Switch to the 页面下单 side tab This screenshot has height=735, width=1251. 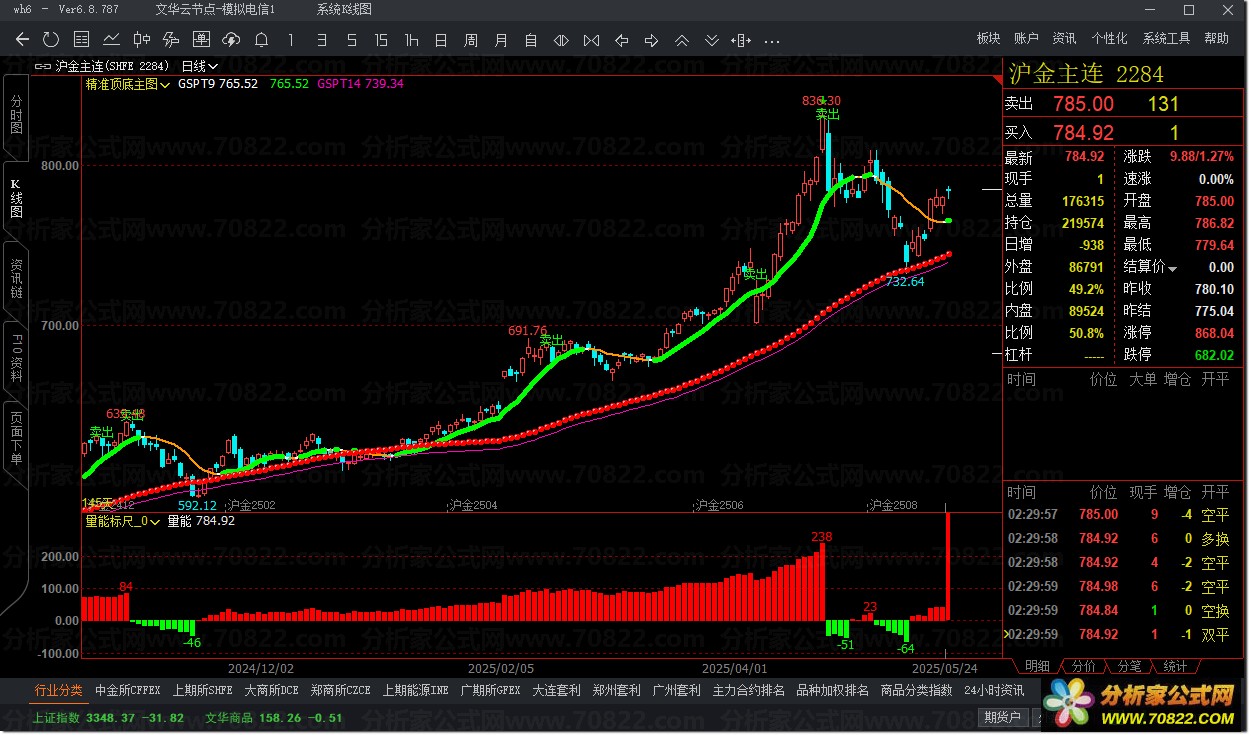point(15,438)
